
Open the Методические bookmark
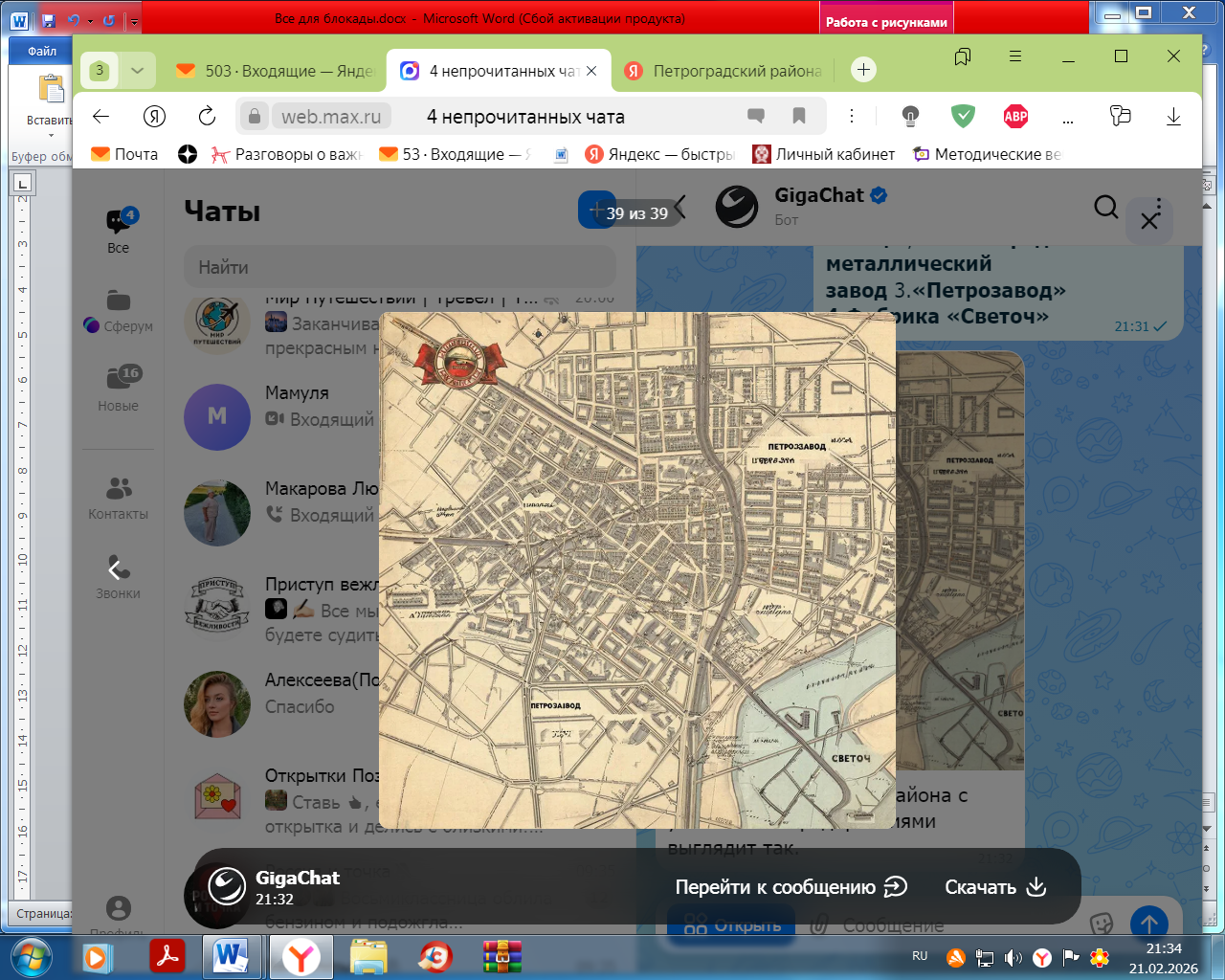[987, 154]
